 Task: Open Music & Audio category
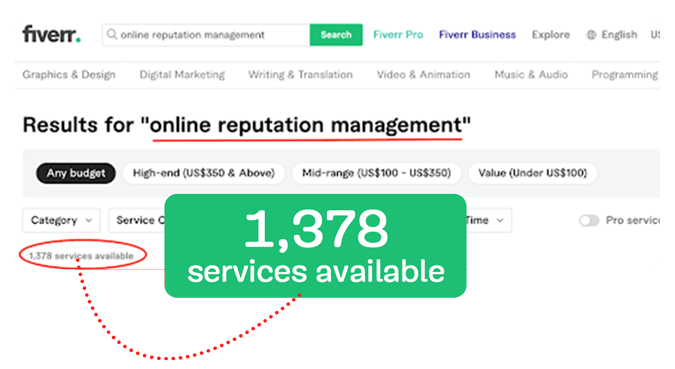click(531, 74)
